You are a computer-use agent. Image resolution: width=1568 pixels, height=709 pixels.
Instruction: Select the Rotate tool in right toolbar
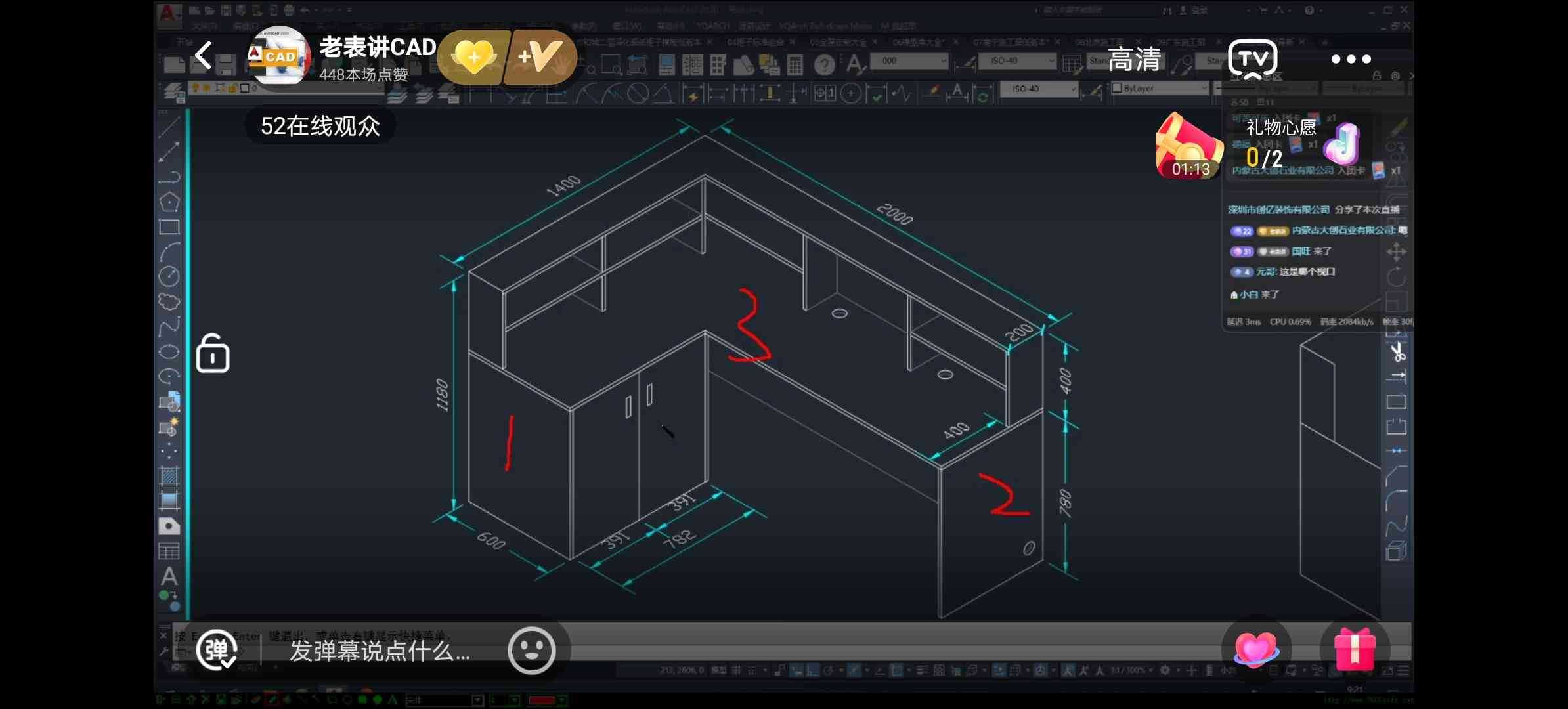point(1396,276)
